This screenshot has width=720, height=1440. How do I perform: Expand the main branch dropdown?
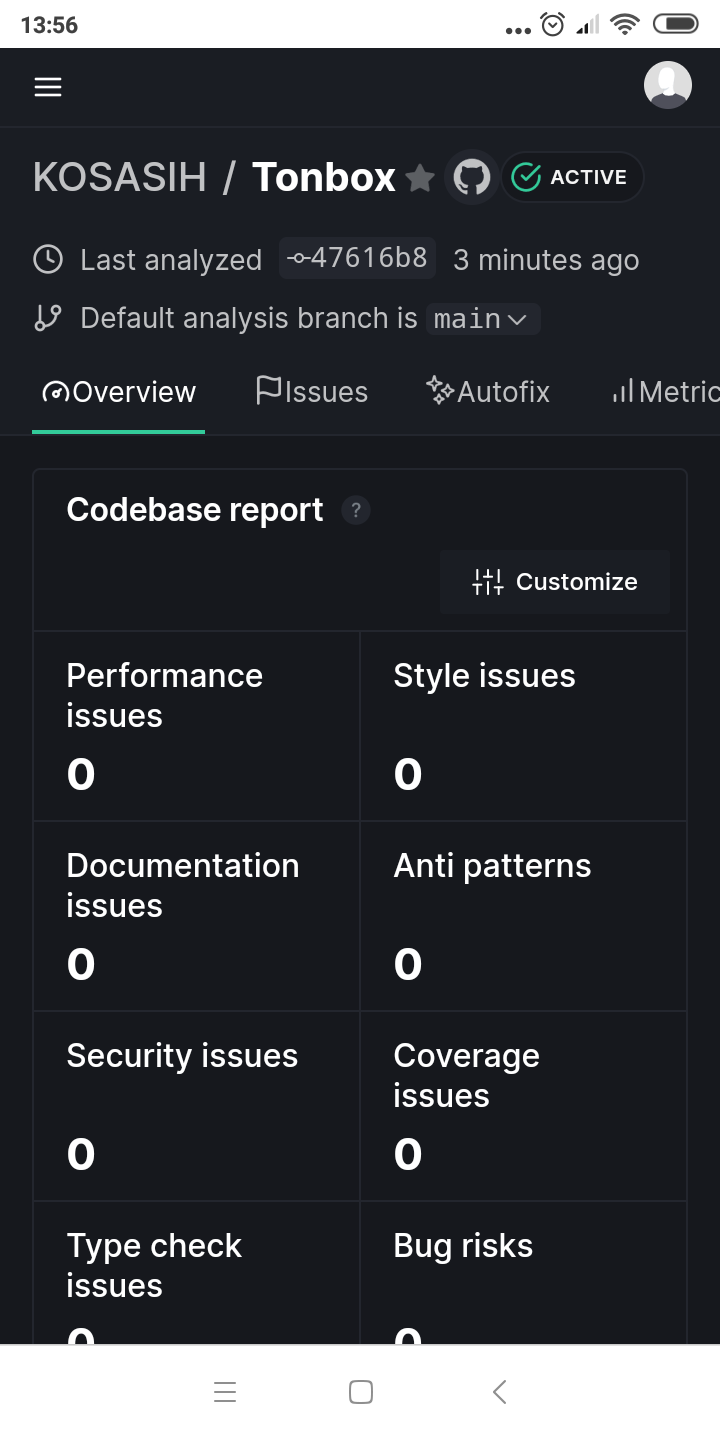[483, 319]
